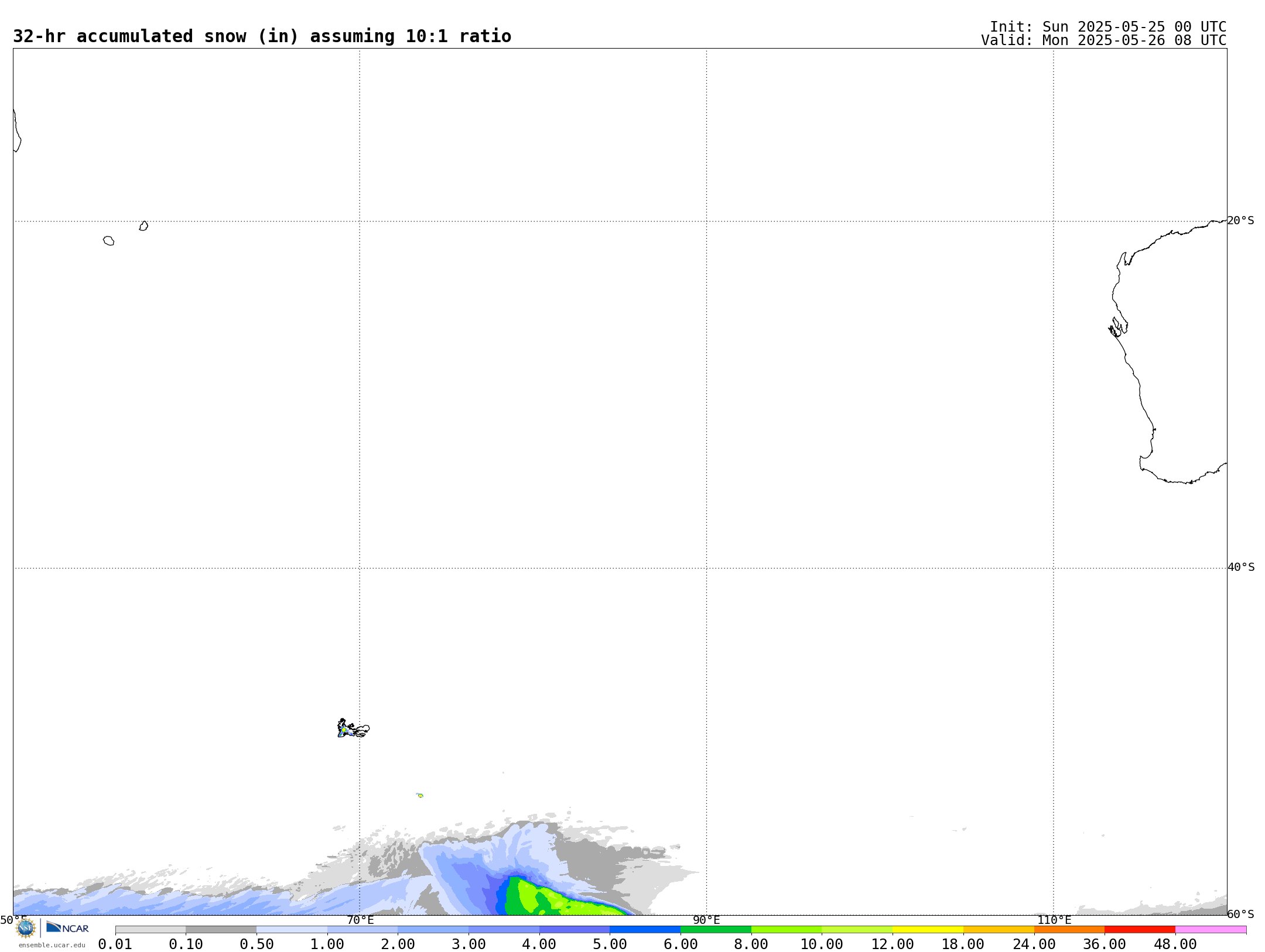Image resolution: width=1265 pixels, height=952 pixels.
Task: Choose the 2.00–3.00 blue colorbar segment
Action: coord(433,930)
